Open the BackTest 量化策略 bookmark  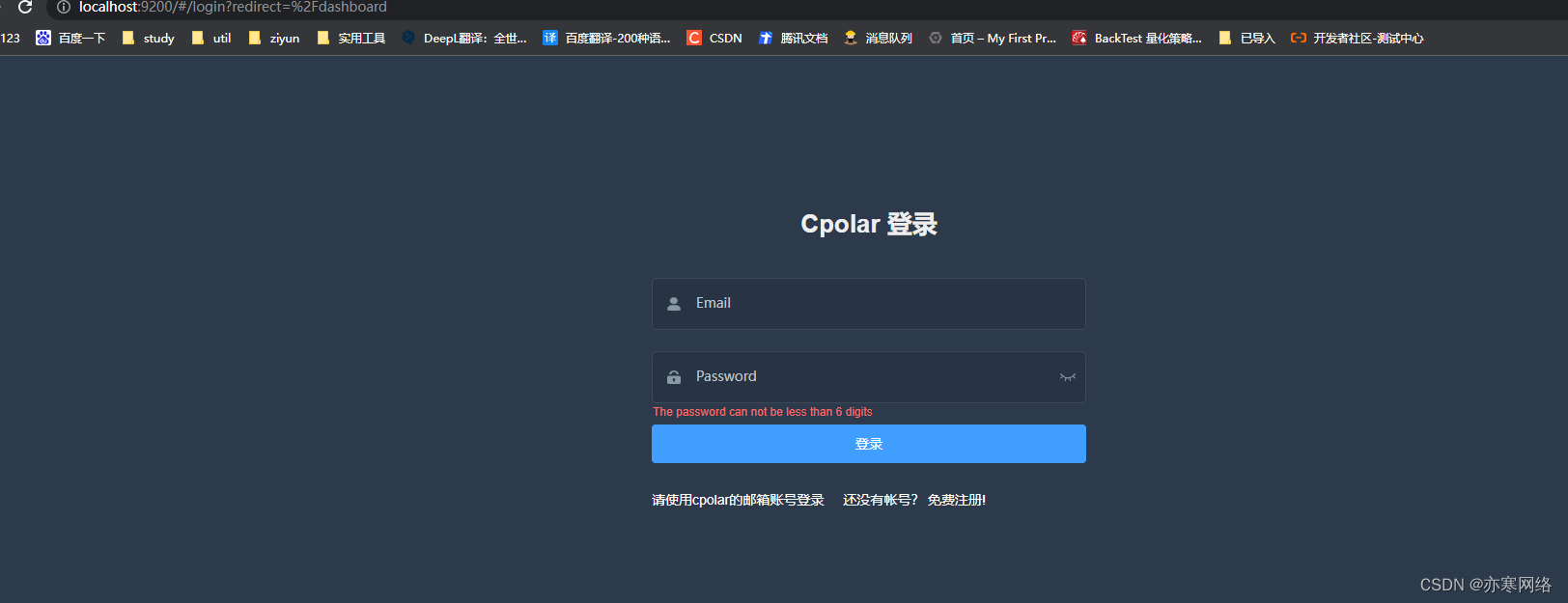pyautogui.click(x=1137, y=38)
